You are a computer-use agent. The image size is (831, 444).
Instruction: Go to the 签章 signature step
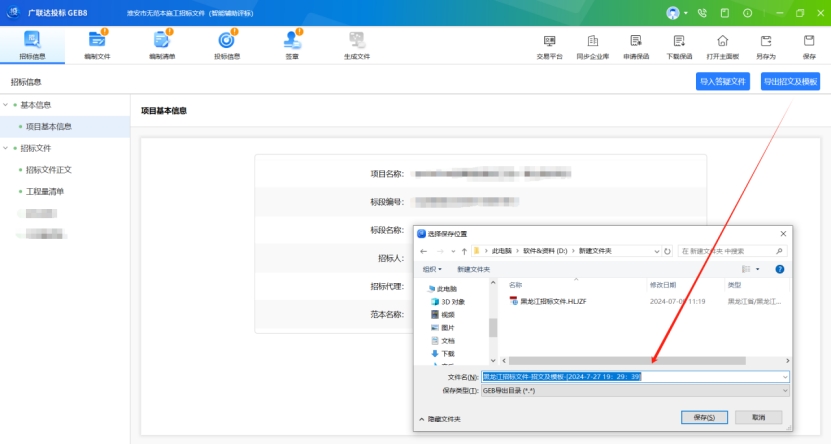tap(292, 42)
